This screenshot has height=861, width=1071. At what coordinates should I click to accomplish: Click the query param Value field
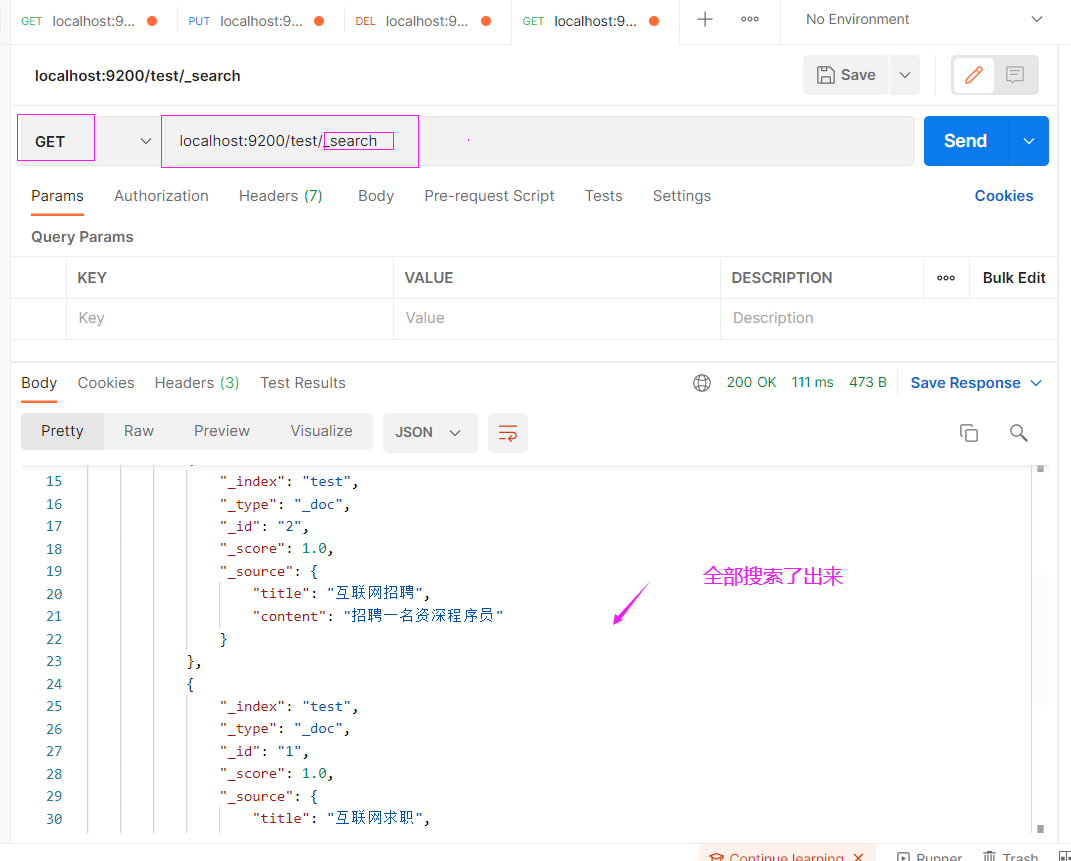point(557,318)
